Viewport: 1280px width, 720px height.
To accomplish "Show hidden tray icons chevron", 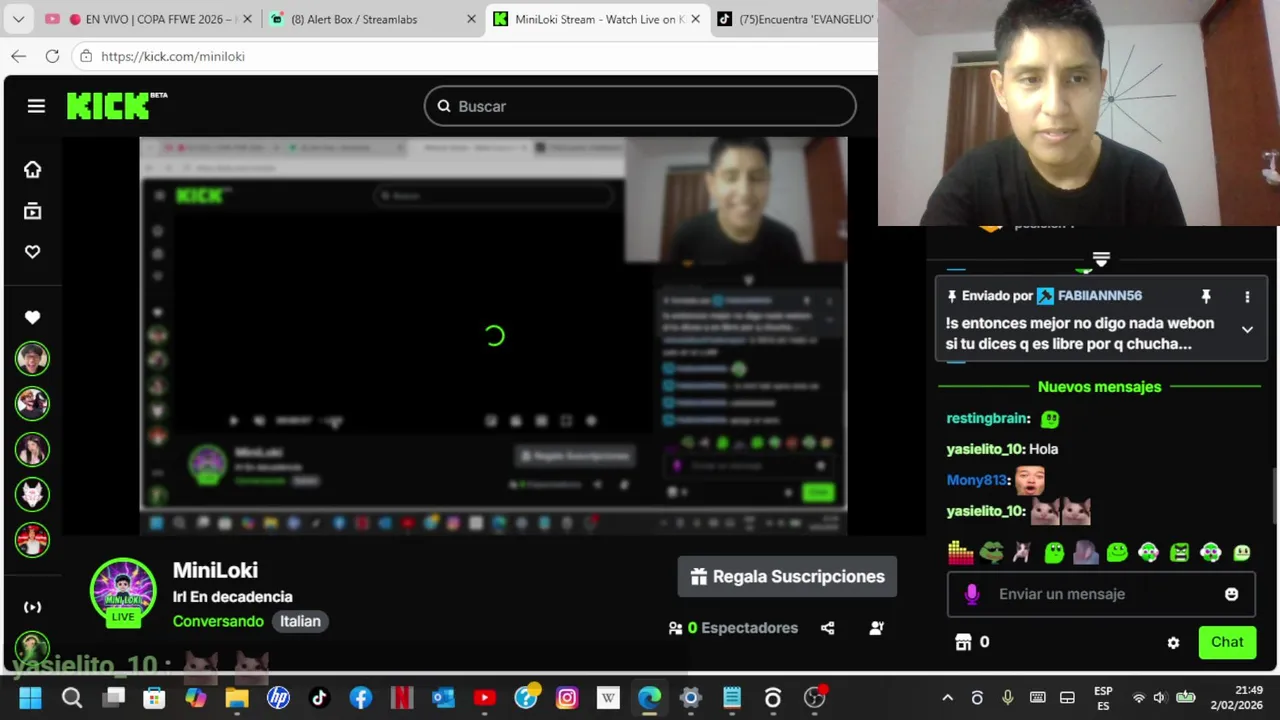I will click(x=947, y=698).
